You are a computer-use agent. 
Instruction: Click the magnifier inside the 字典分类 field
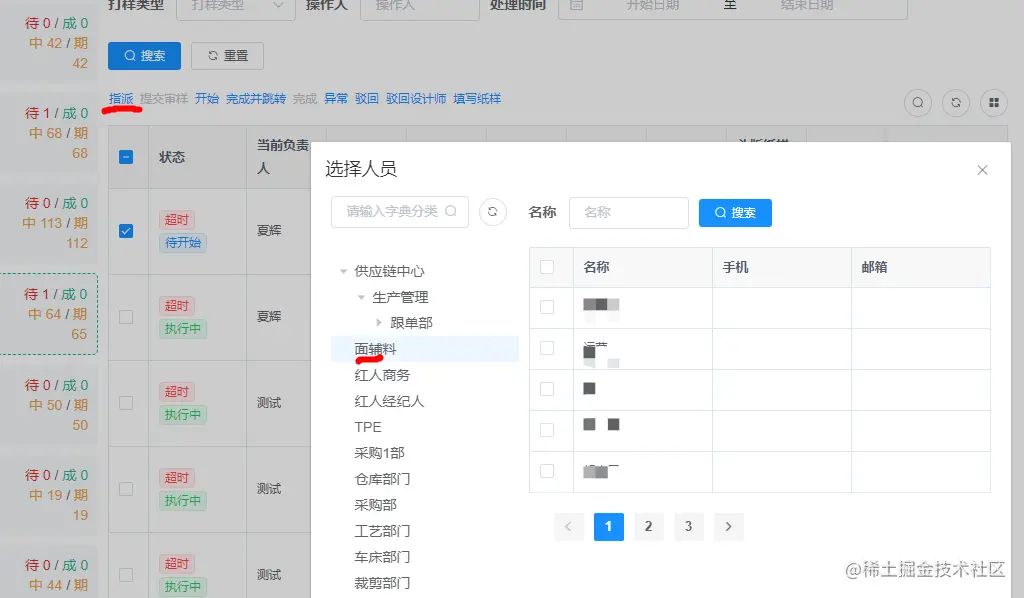(451, 211)
